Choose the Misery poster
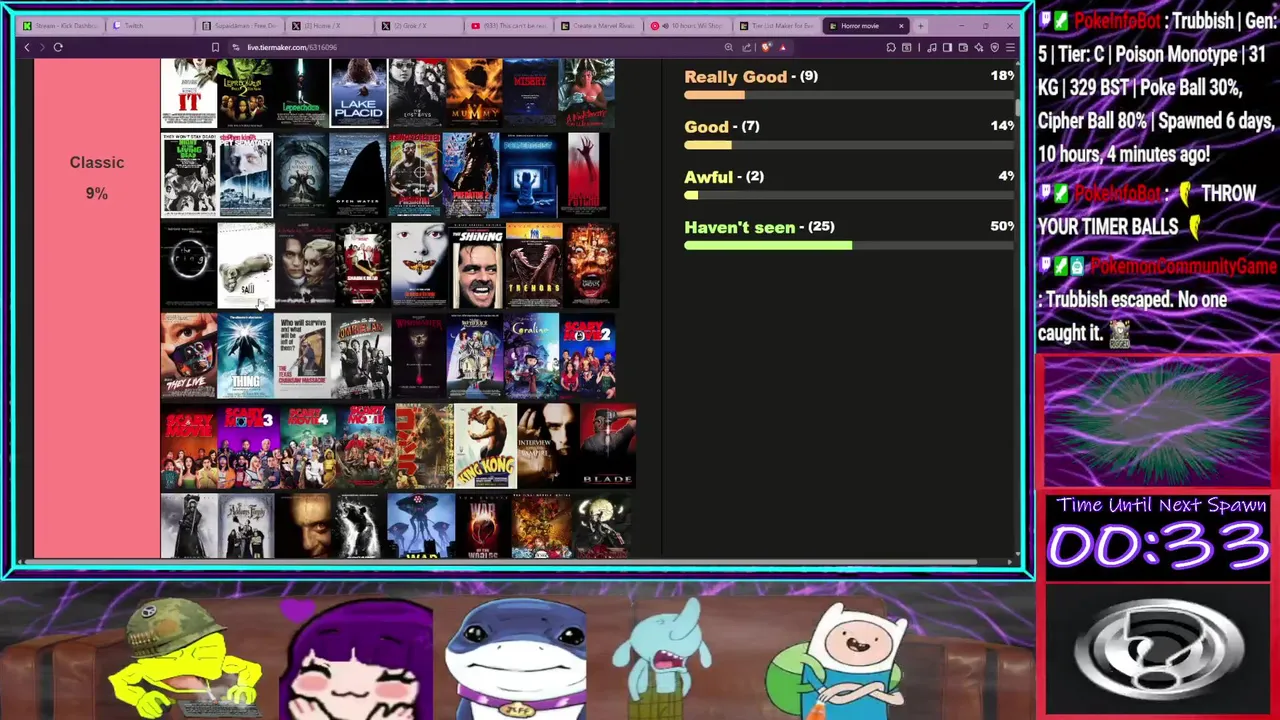The height and width of the screenshot is (720, 1280). click(530, 92)
